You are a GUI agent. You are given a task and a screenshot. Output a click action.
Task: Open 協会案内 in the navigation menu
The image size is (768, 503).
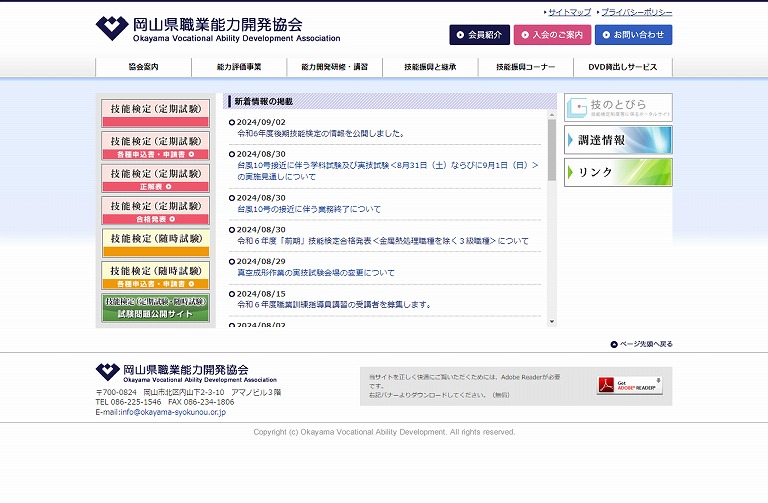point(144,67)
